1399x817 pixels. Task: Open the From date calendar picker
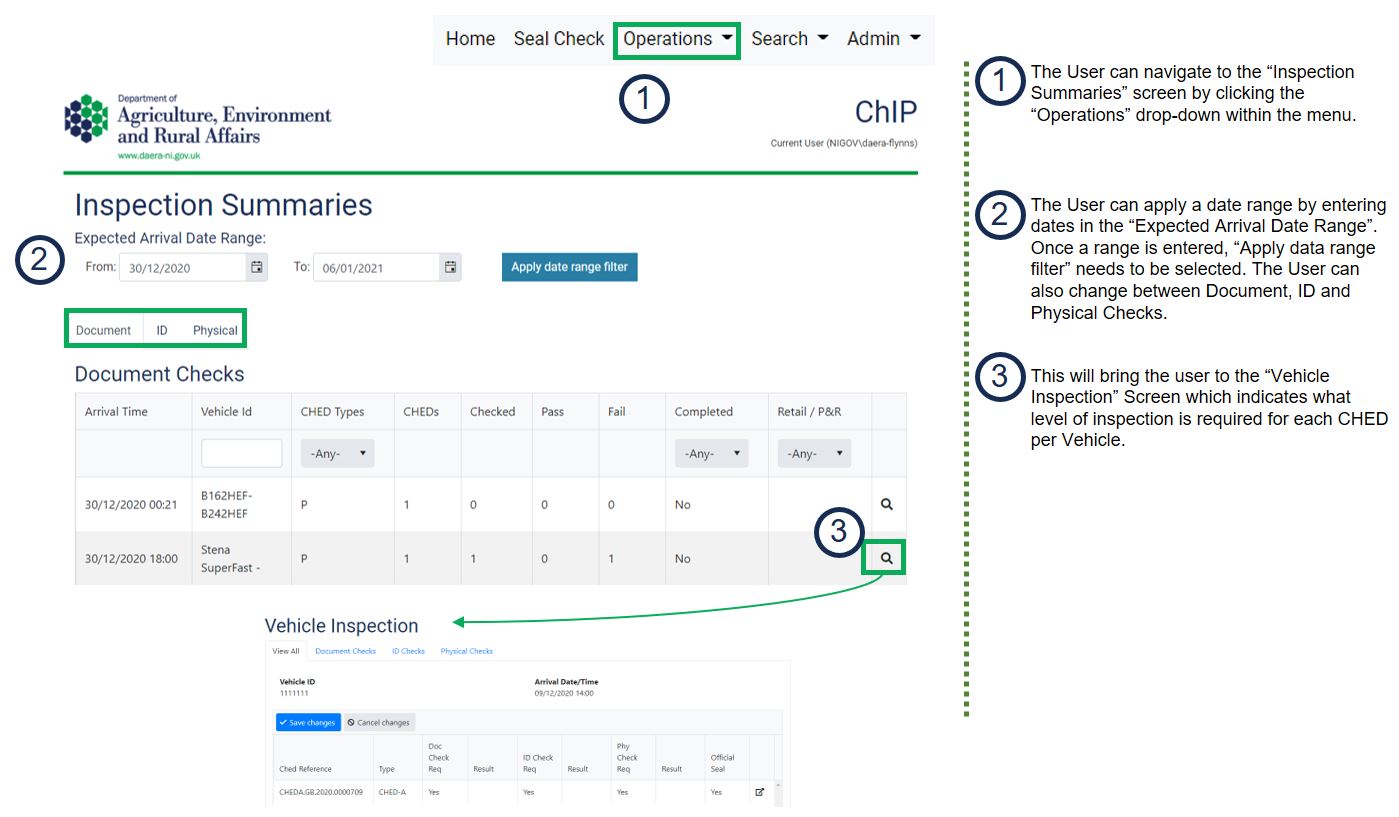(x=257, y=267)
